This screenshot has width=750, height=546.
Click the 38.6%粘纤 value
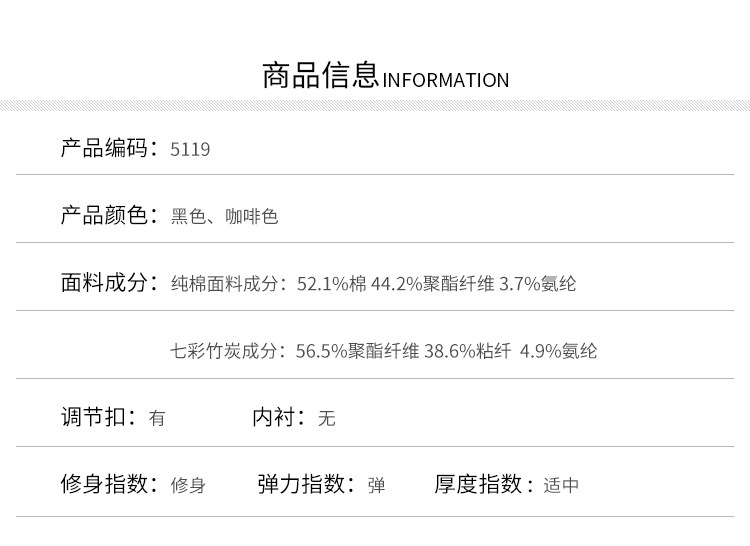point(468,351)
